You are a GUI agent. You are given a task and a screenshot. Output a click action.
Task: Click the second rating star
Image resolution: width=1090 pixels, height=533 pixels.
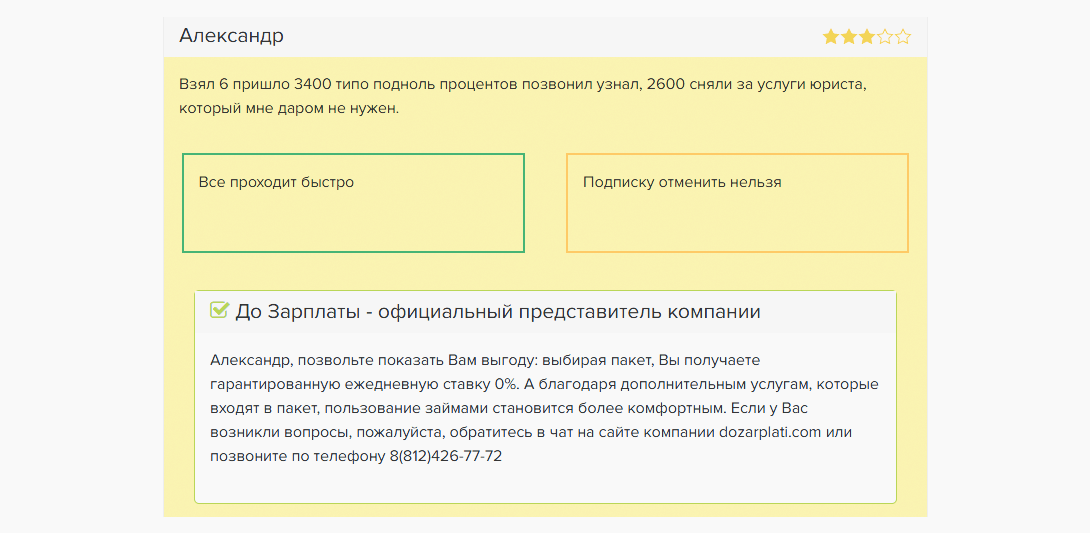pyautogui.click(x=848, y=37)
